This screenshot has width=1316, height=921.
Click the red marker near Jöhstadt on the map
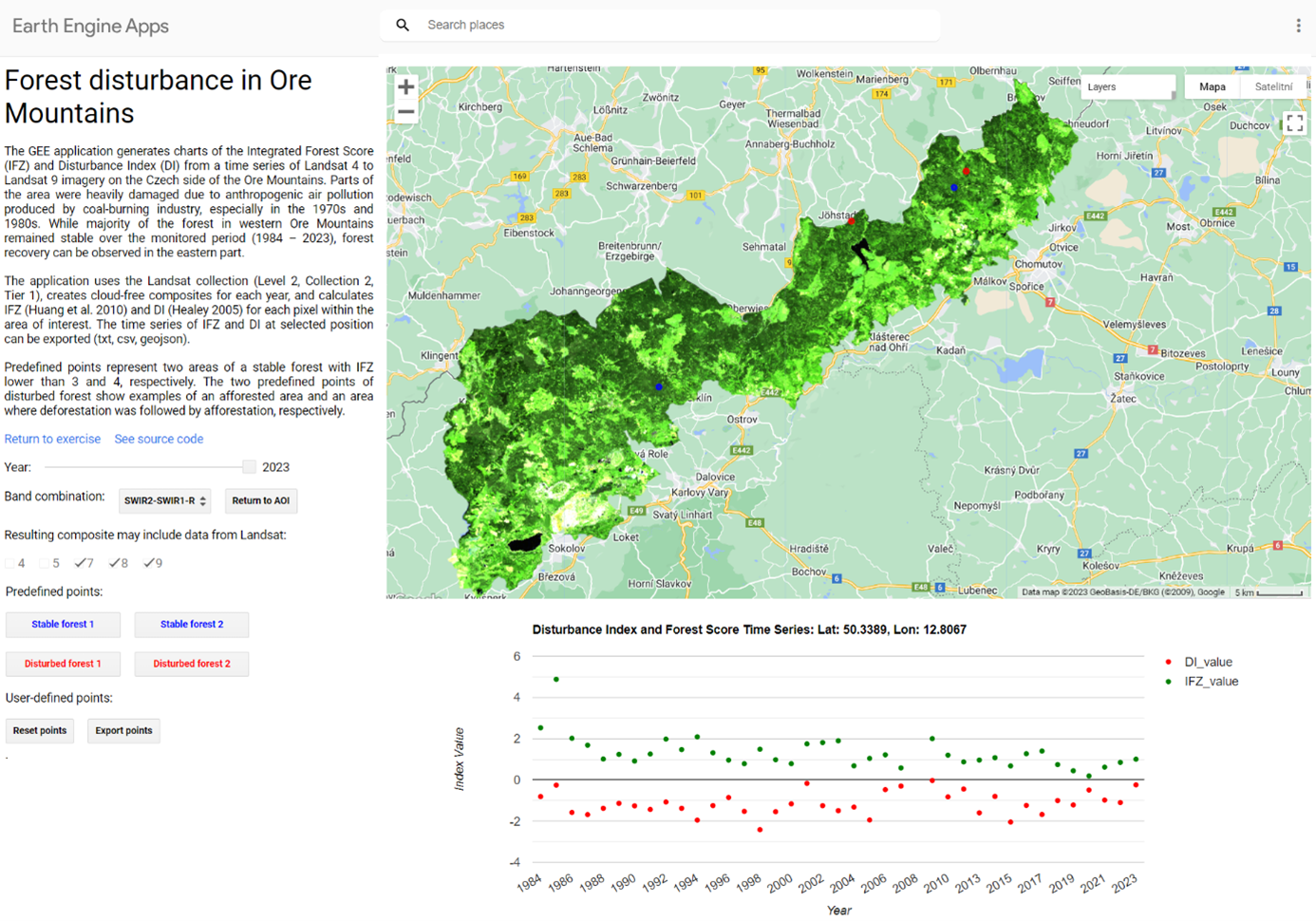tap(851, 219)
